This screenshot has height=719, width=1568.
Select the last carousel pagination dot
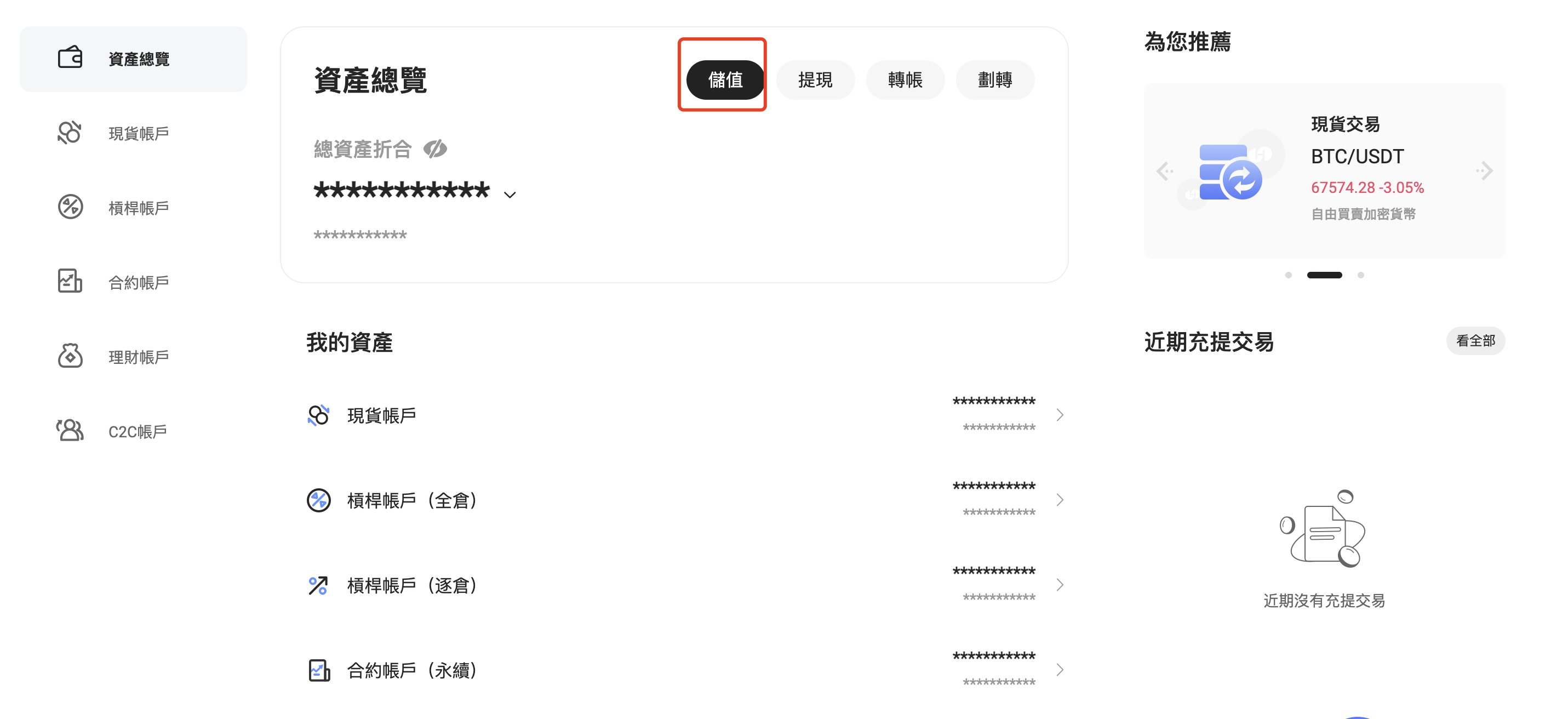[1361, 275]
